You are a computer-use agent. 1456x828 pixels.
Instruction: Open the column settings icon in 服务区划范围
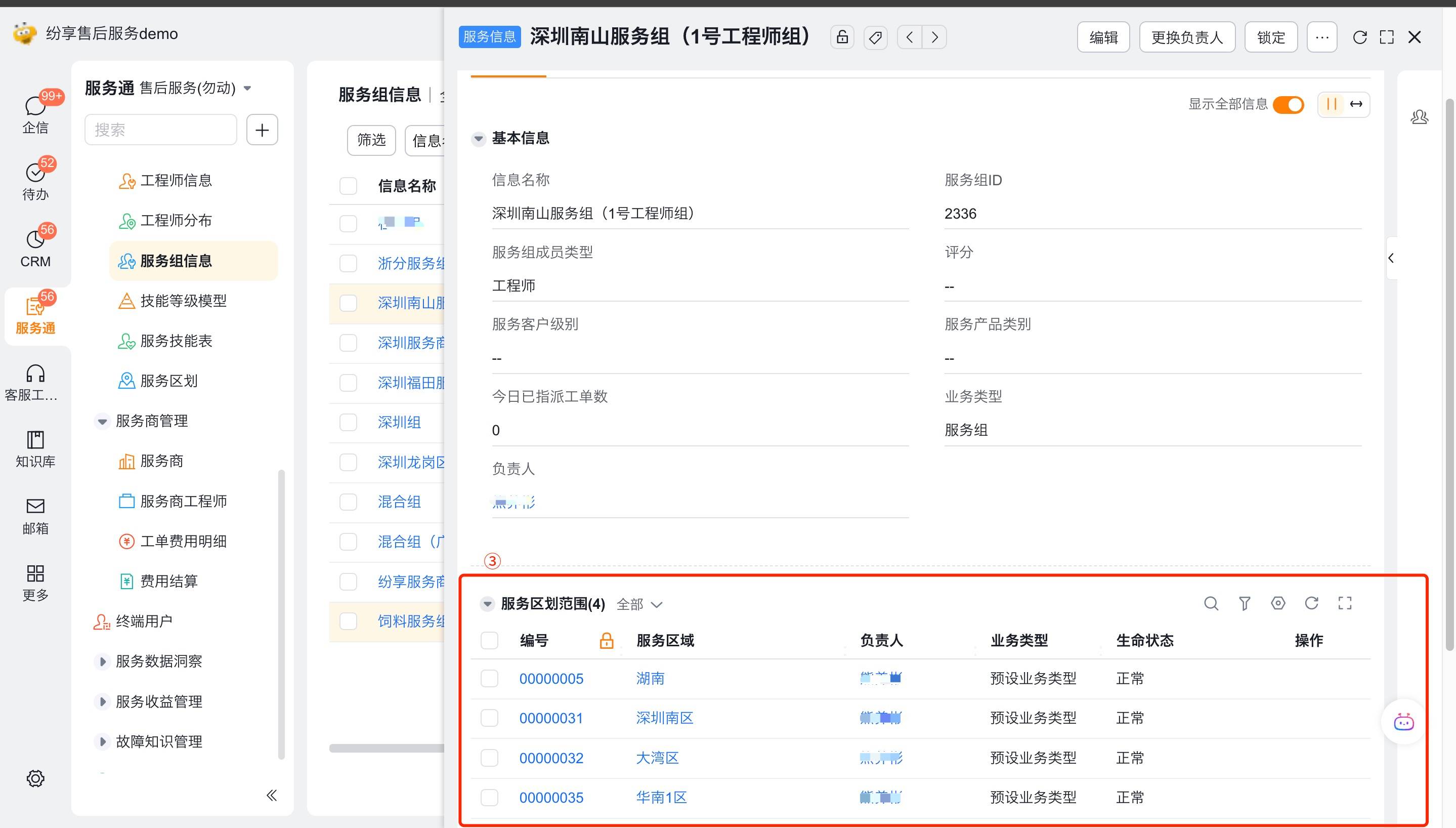tap(1277, 603)
